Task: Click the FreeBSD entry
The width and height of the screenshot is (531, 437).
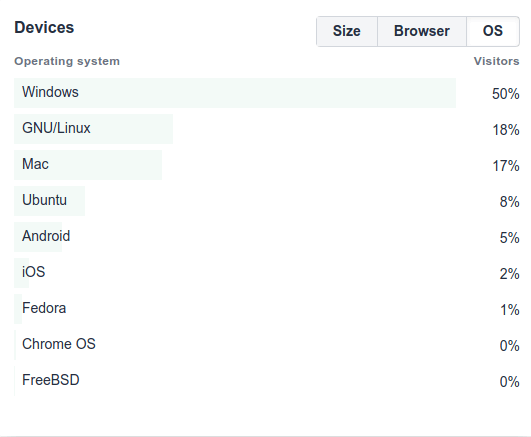Action: [267, 380]
